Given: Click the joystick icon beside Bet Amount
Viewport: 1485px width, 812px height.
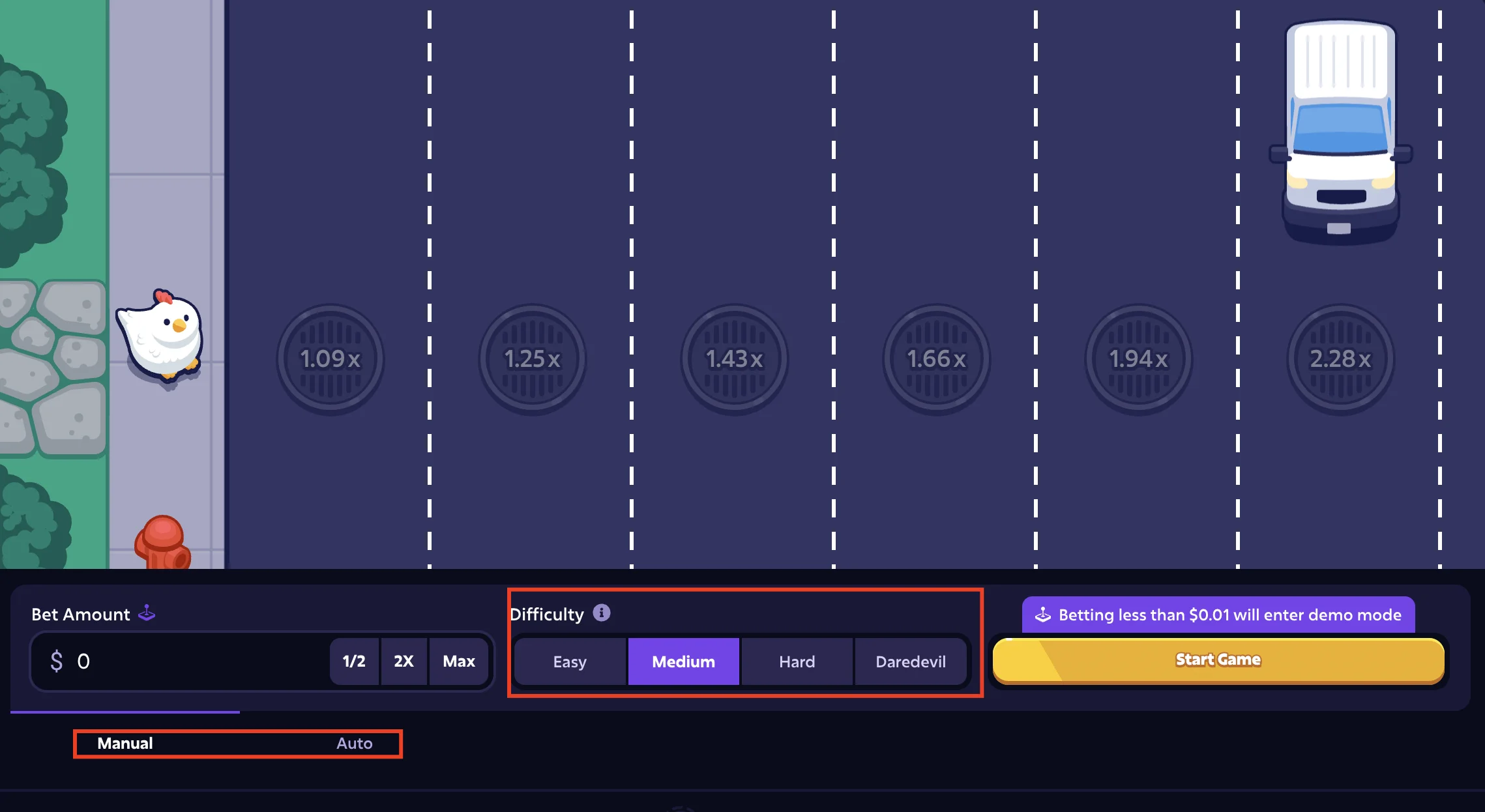Looking at the screenshot, I should [x=147, y=613].
